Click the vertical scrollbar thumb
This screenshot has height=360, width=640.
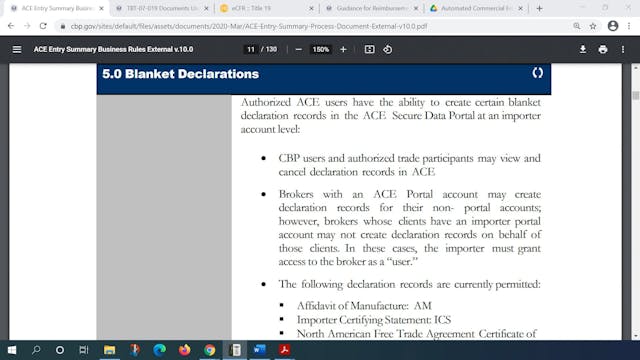point(636,96)
